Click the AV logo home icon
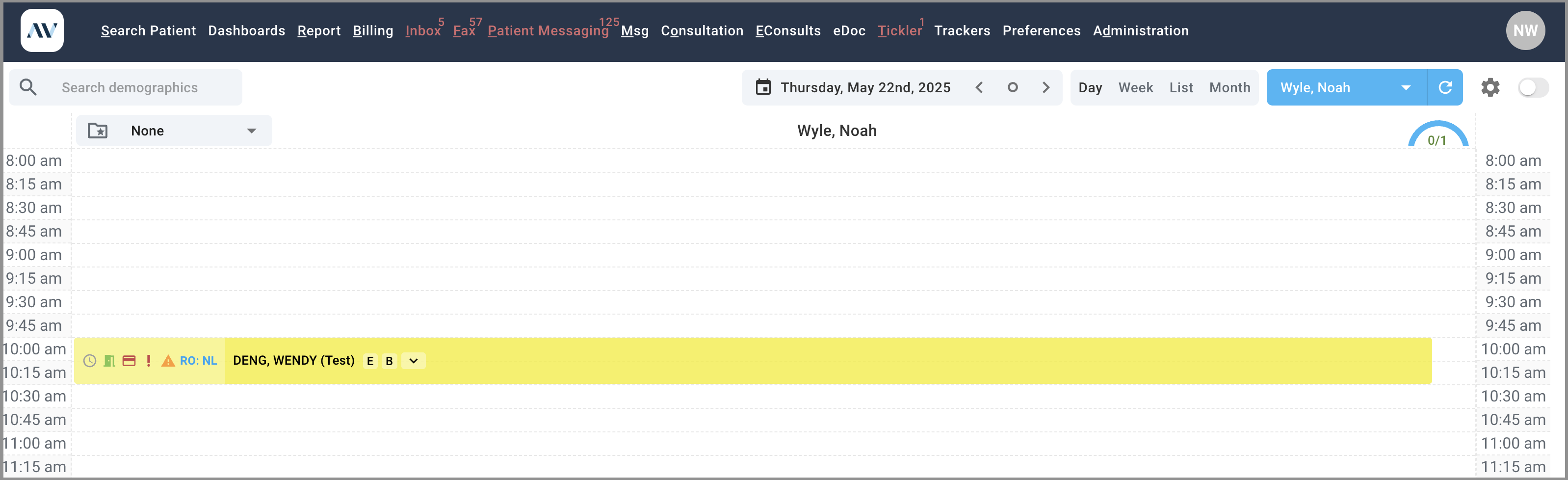The width and height of the screenshot is (1568, 480). click(x=42, y=30)
